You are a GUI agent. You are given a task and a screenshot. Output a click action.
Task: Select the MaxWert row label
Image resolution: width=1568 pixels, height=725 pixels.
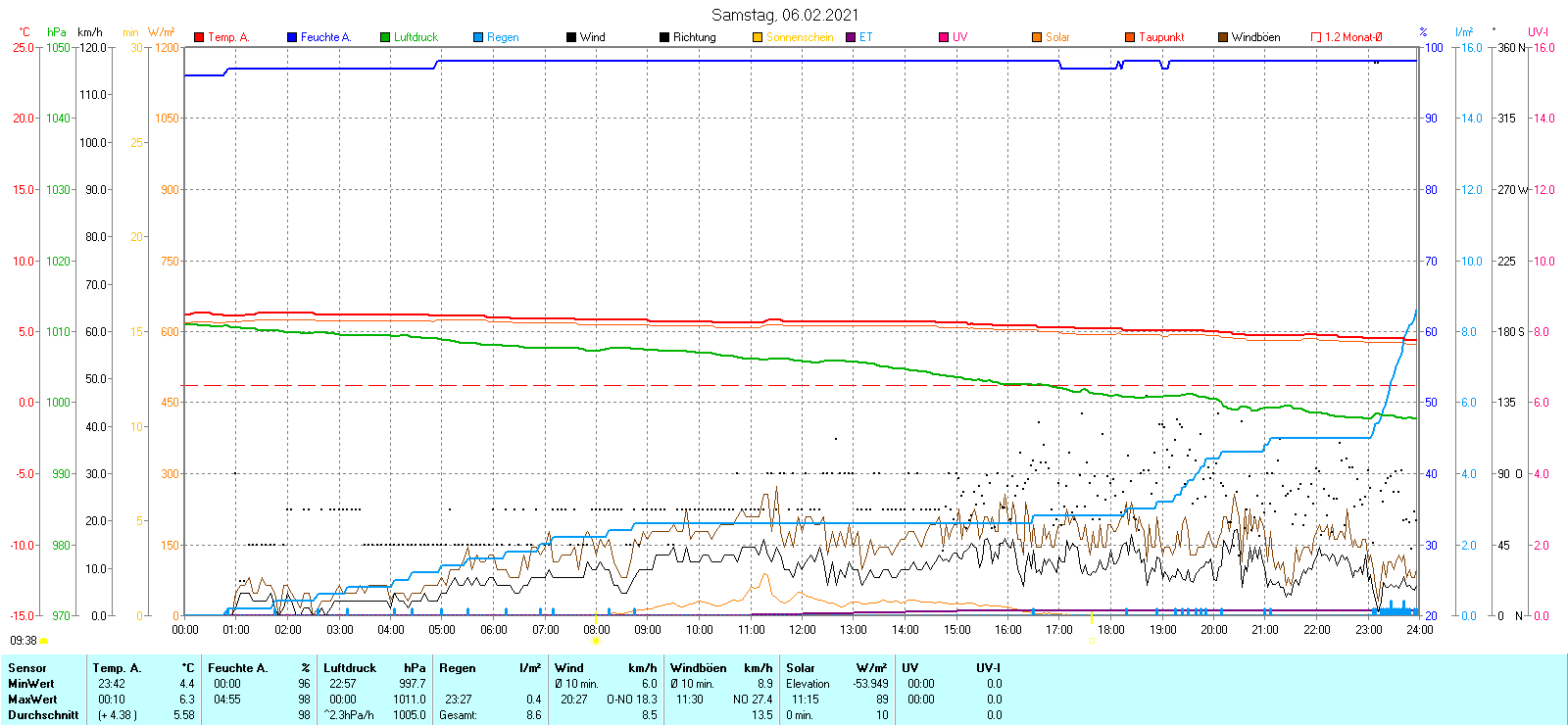click(32, 700)
